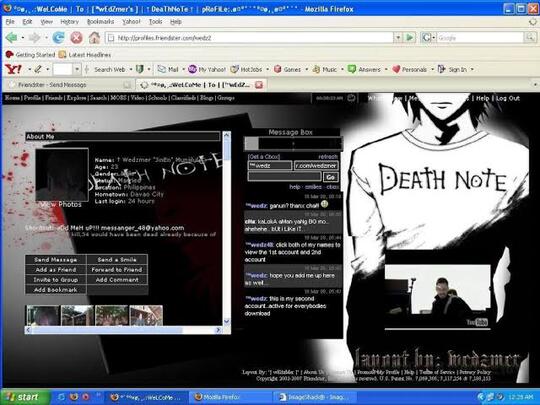The height and width of the screenshot is (405, 540).
Task: Click Forward to Friend button
Action: tap(117, 270)
